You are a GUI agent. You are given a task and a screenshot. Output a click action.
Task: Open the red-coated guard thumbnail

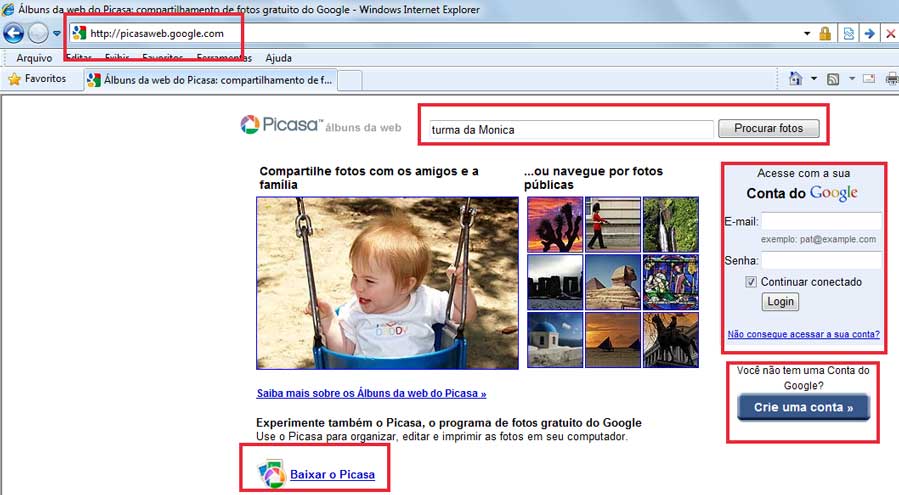point(613,225)
